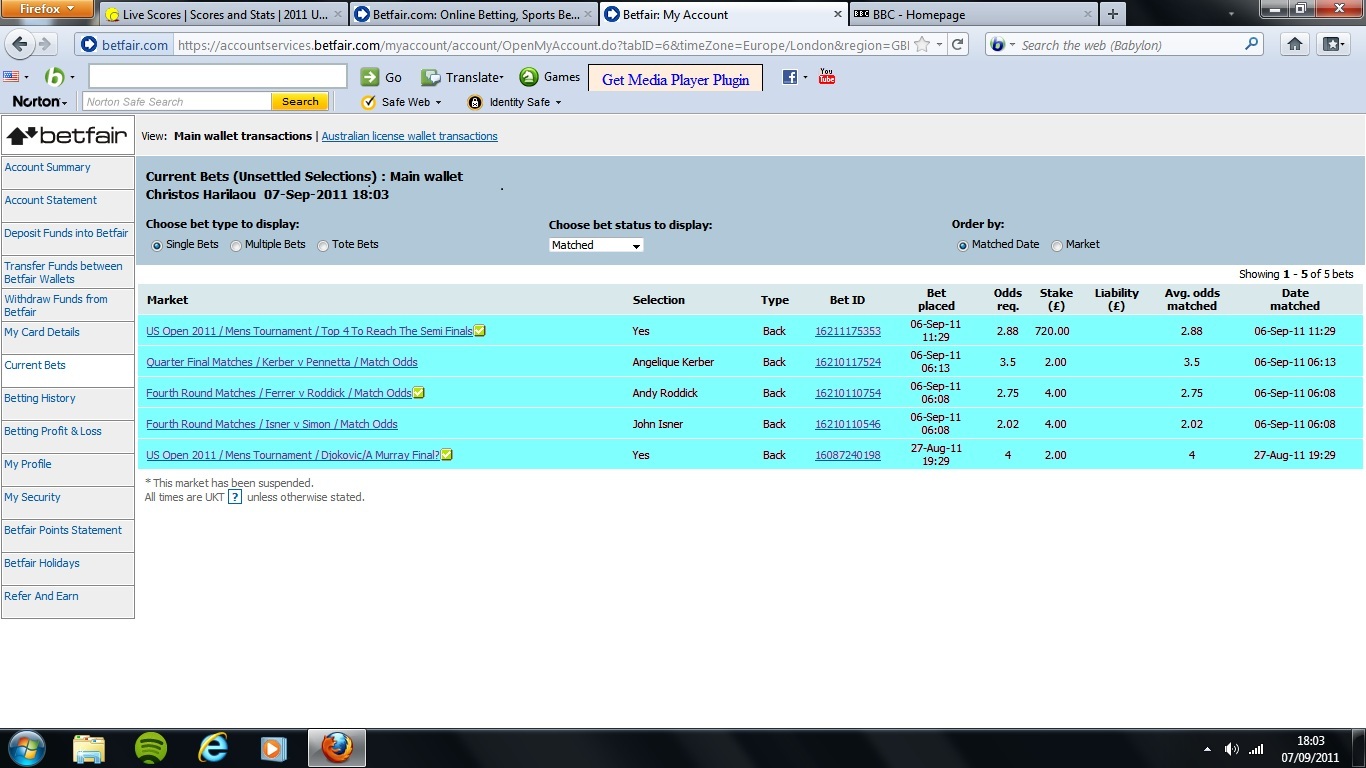Screen dimensions: 1366x768
Task: Open the Firefox home page icon
Action: point(1295,45)
